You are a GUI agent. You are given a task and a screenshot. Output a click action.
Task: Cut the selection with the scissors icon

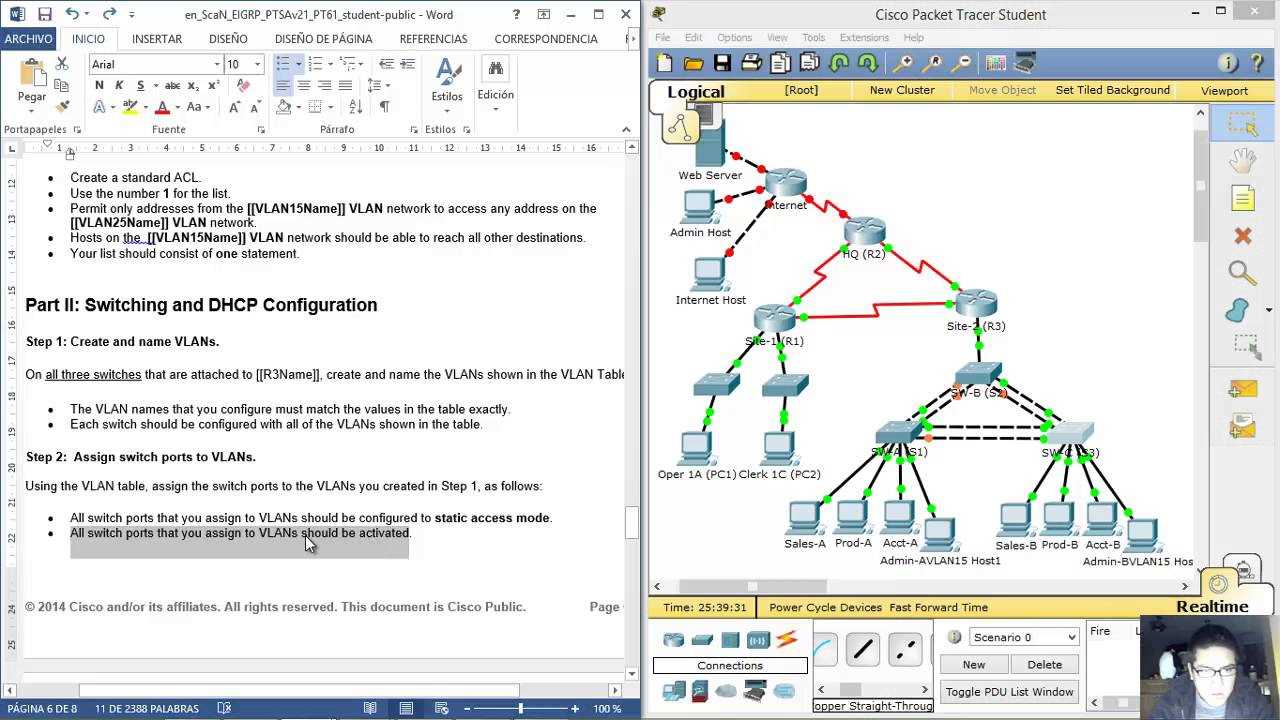[62, 63]
